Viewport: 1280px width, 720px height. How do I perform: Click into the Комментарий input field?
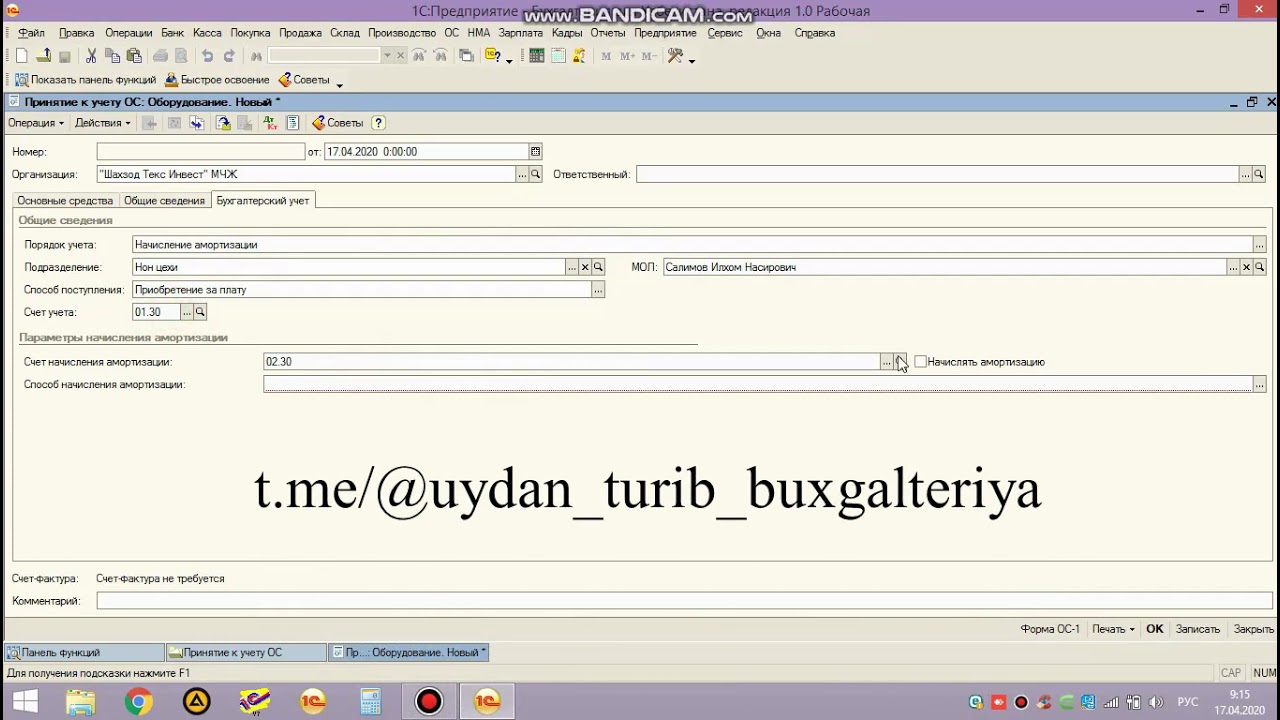[684, 601]
